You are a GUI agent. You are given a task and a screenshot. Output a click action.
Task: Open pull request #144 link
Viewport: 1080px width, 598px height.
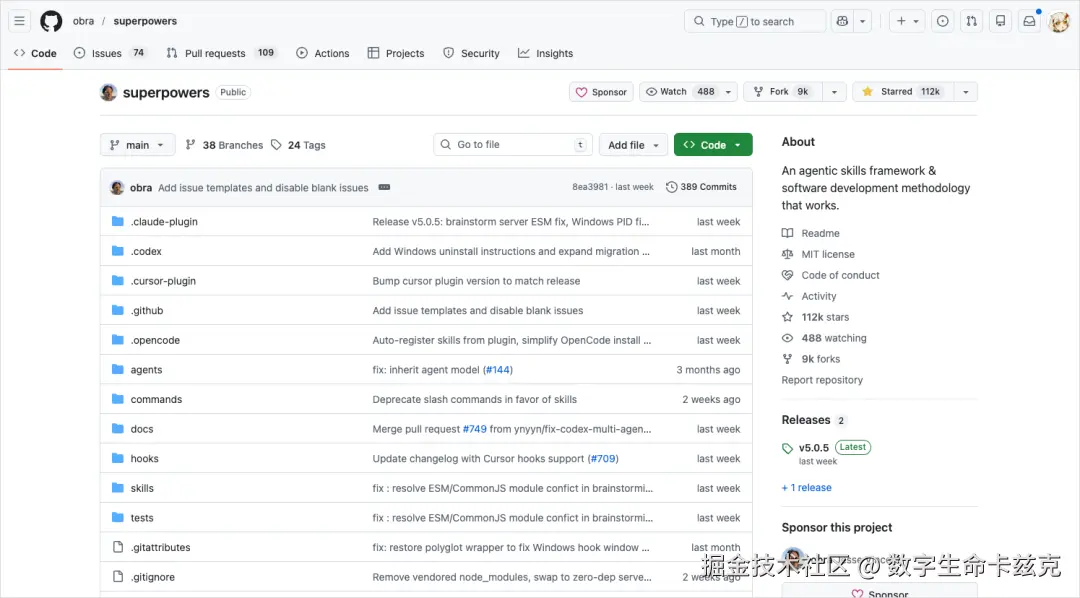coord(497,369)
